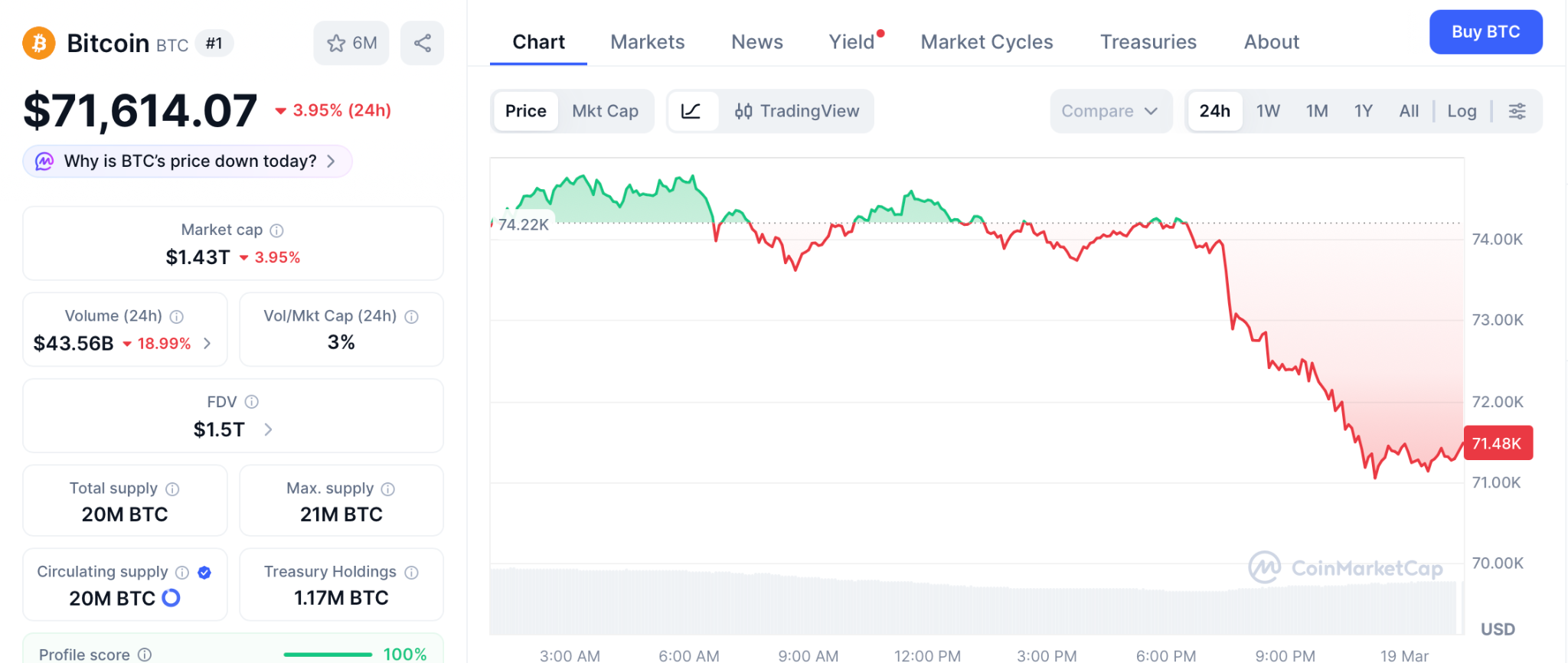Switch to the Treasuries tab

coord(1148,42)
